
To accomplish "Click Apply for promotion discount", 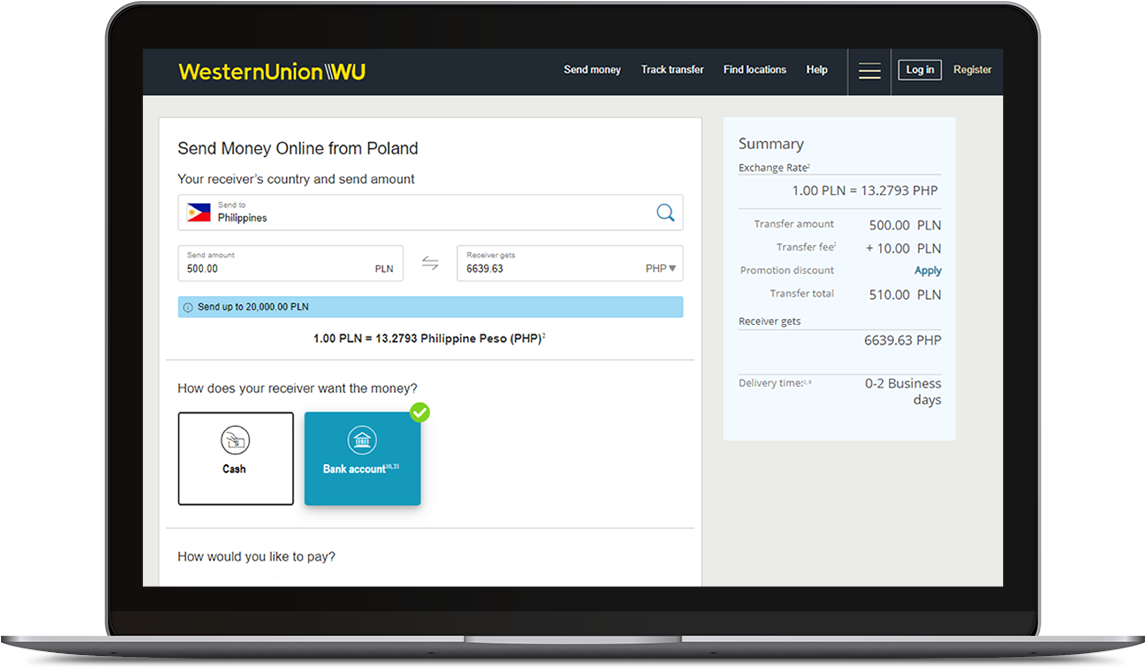I will pyautogui.click(x=928, y=270).
